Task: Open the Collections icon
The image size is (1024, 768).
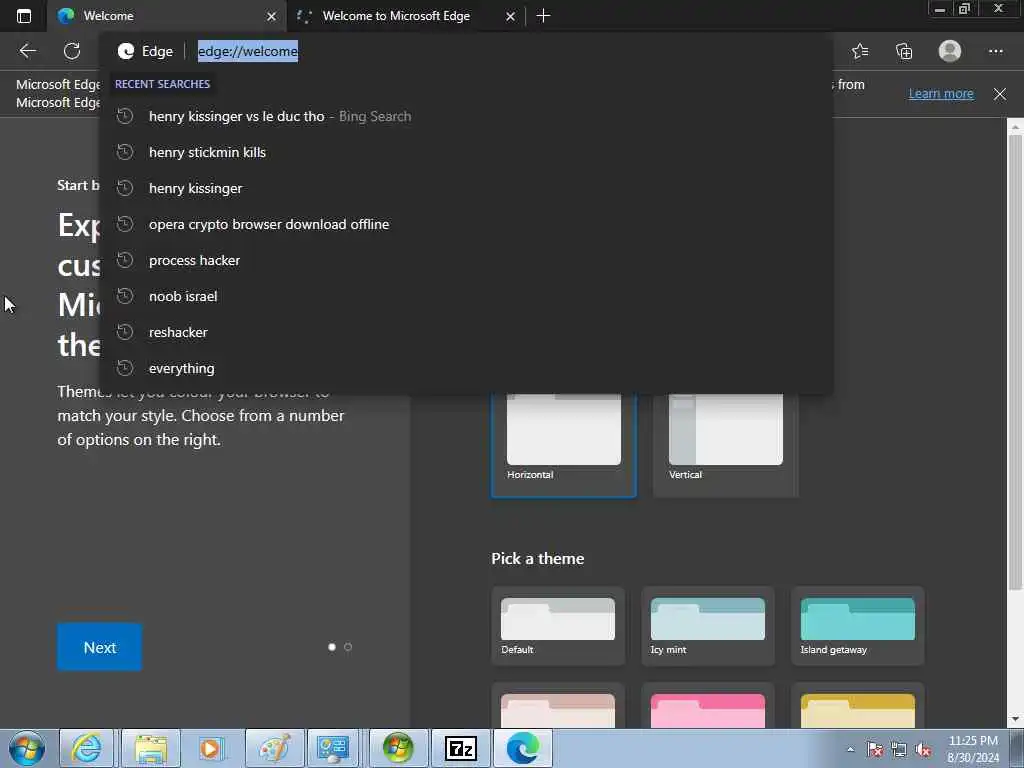Action: tap(904, 51)
